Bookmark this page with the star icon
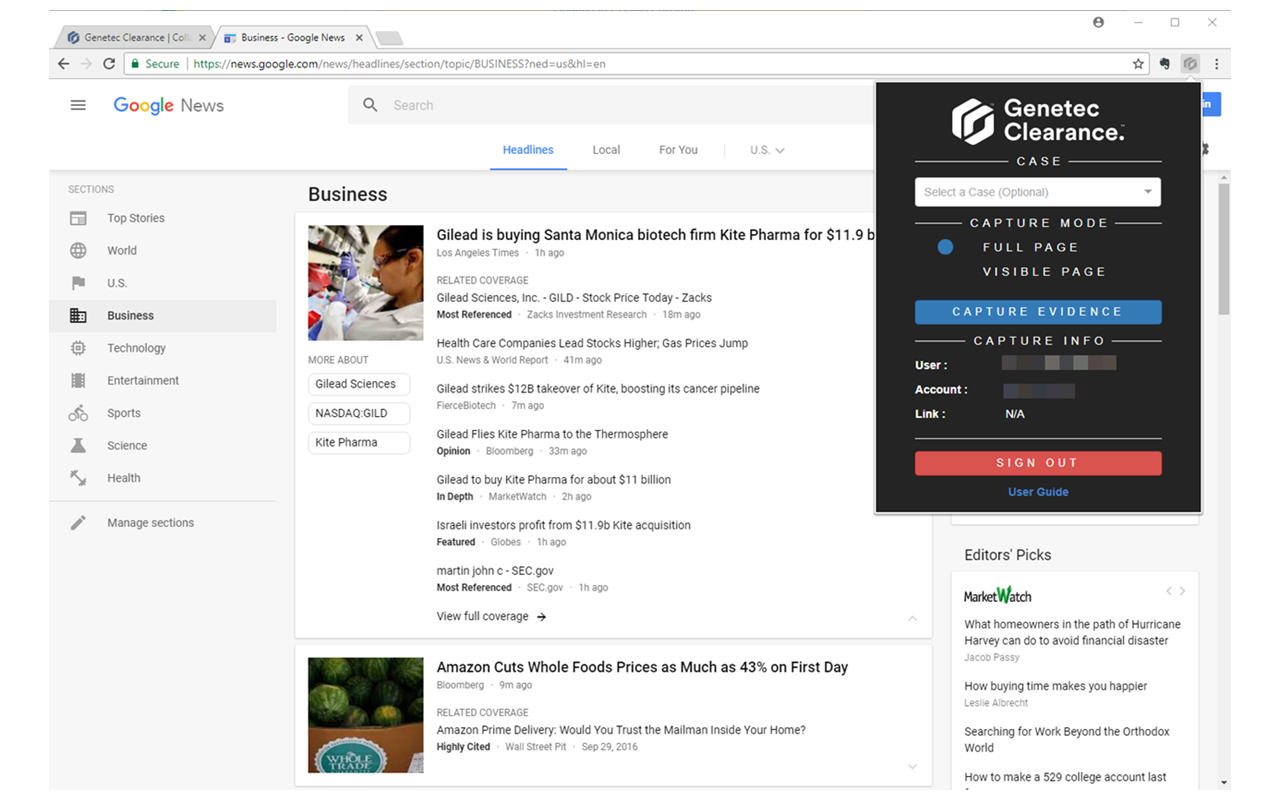The width and height of the screenshot is (1280, 800). pos(1138,63)
